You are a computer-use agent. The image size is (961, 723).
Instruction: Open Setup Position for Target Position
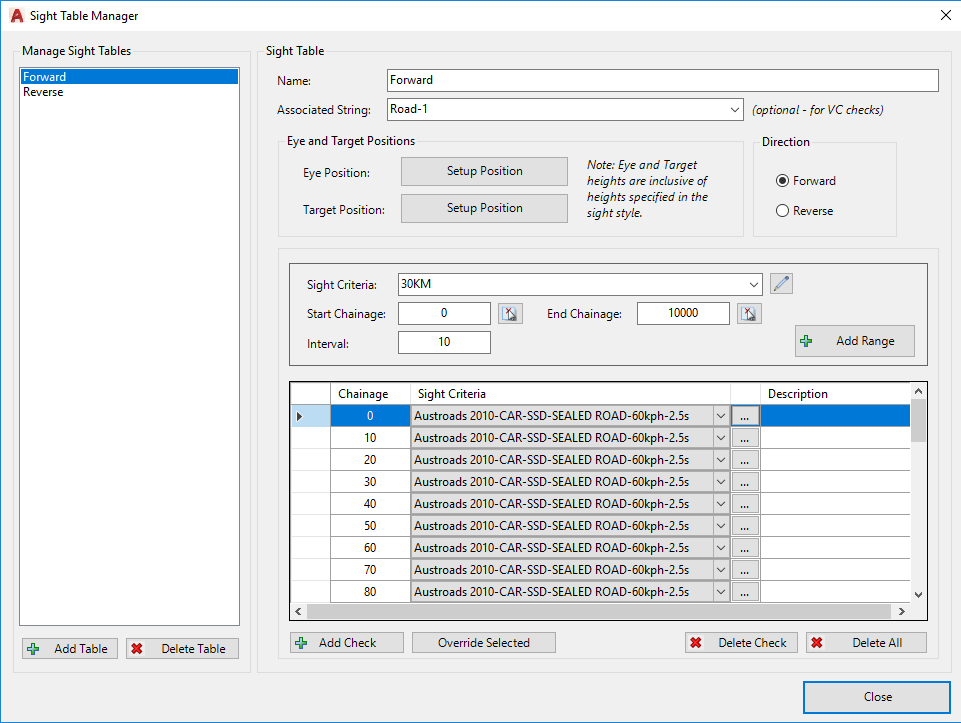click(484, 208)
